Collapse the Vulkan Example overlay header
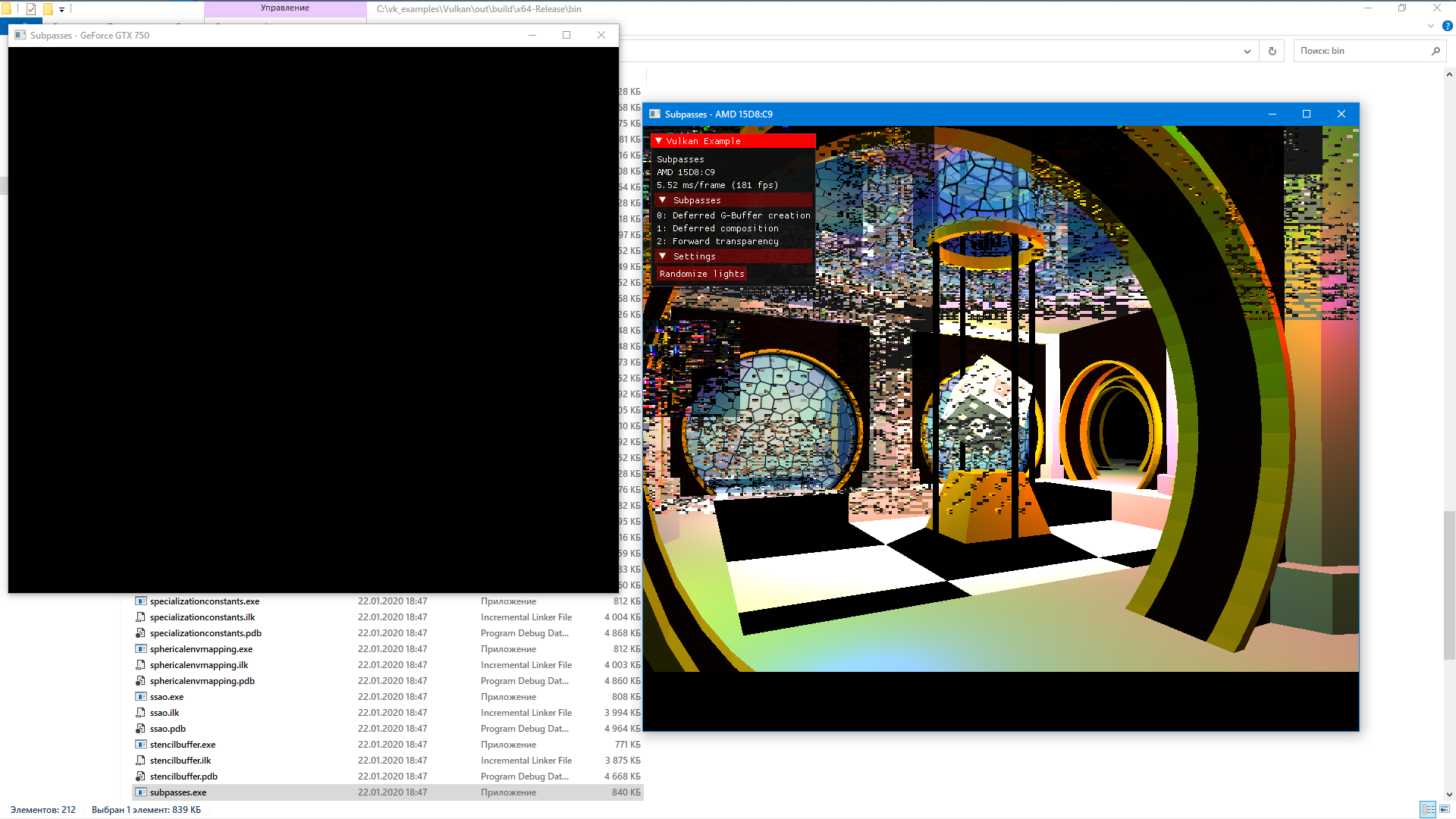 coord(658,141)
